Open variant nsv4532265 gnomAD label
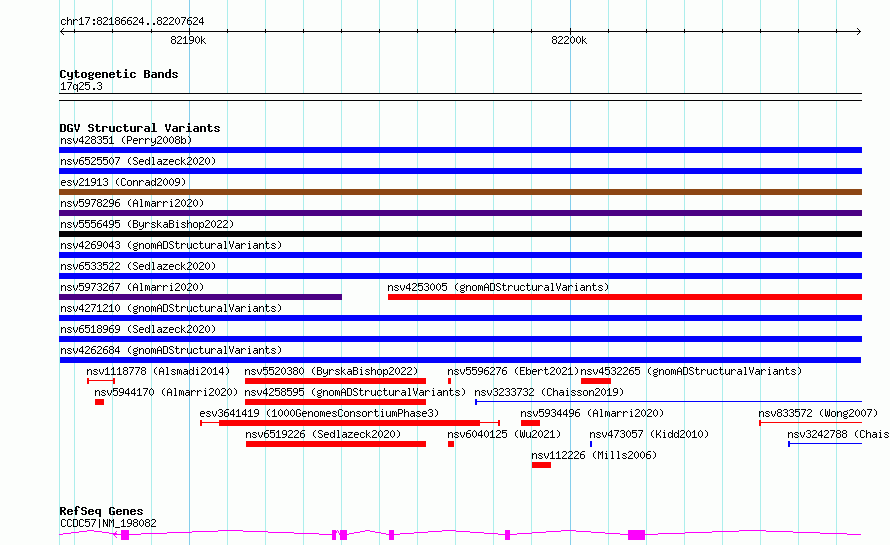Image resolution: width=890 pixels, height=545 pixels. [x=691, y=371]
